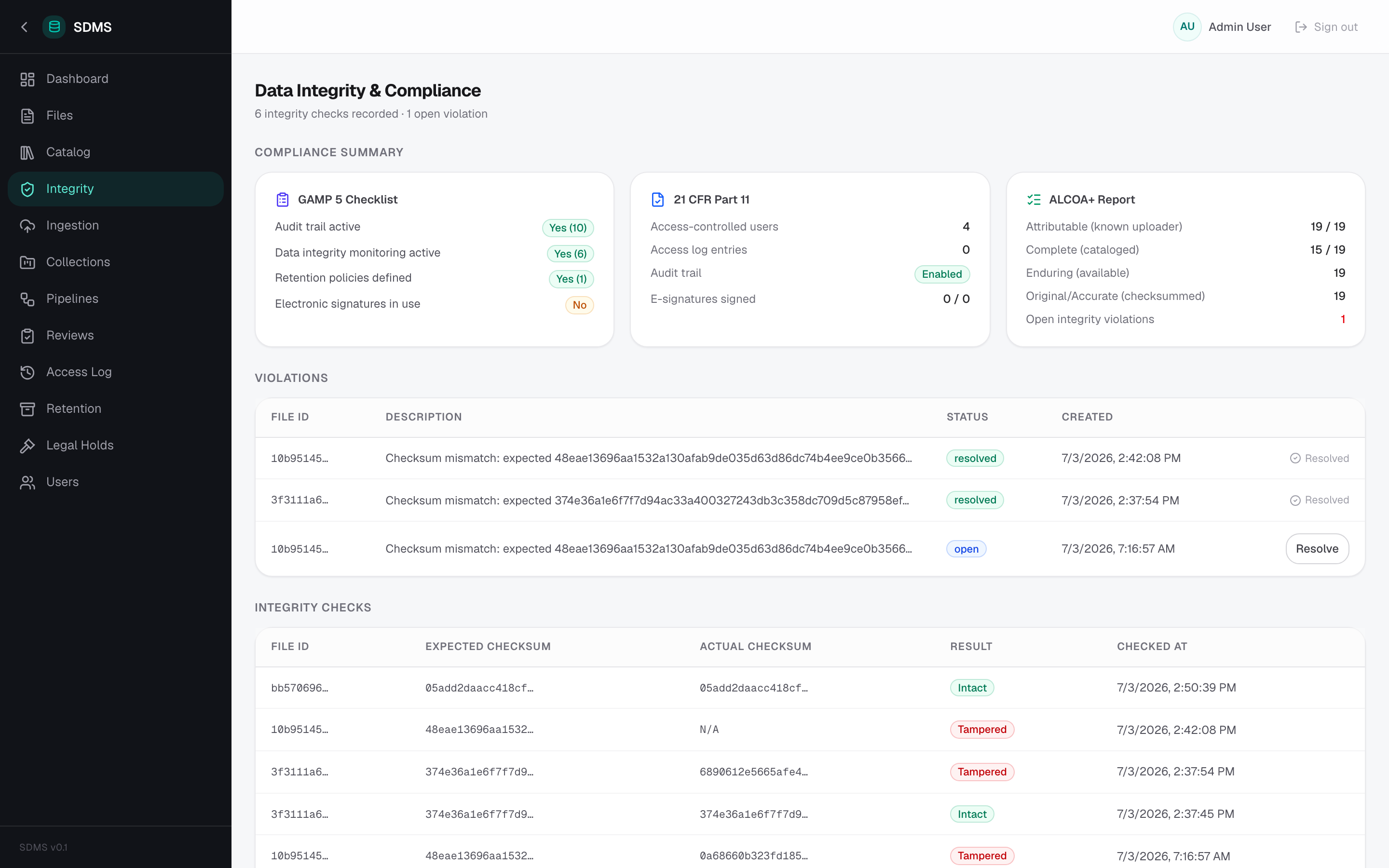Click the N/A actual checksum cell
Screen dimensions: 1389x868
coord(709,730)
